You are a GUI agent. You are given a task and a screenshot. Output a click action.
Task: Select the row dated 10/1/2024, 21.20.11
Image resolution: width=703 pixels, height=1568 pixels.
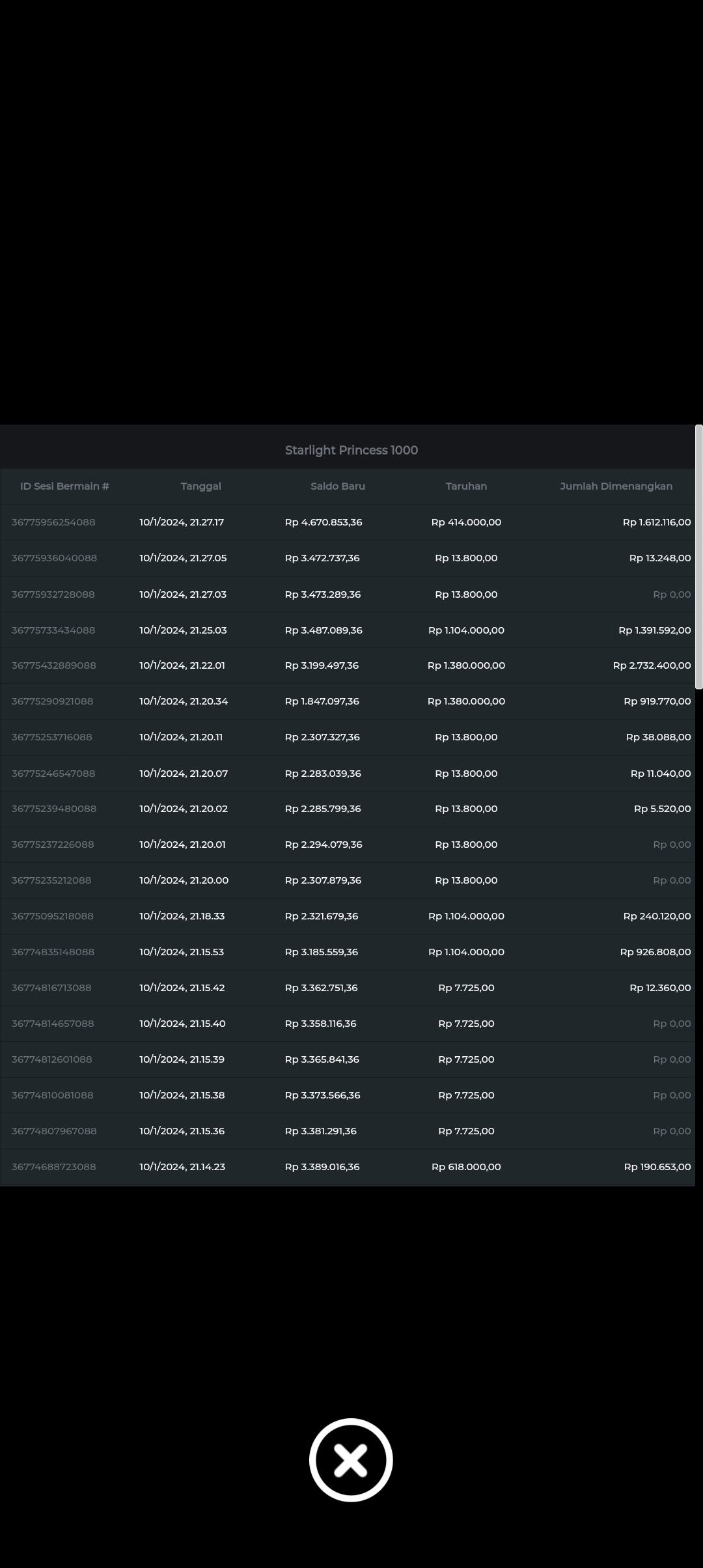click(x=181, y=737)
